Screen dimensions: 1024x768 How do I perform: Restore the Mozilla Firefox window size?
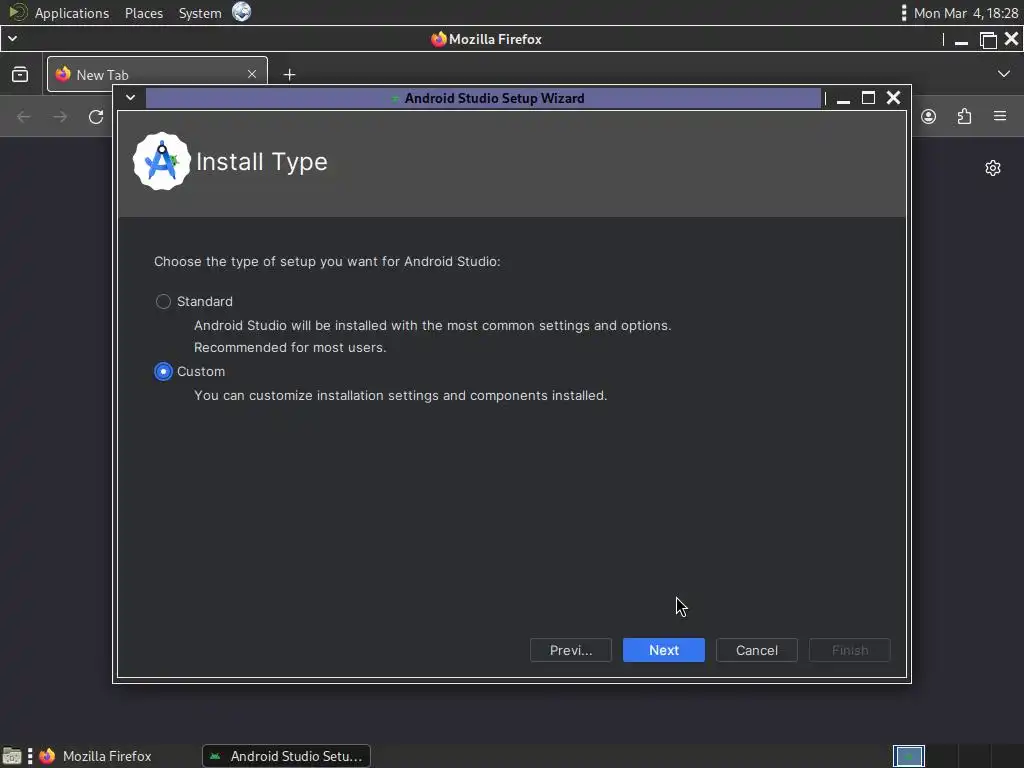click(988, 40)
